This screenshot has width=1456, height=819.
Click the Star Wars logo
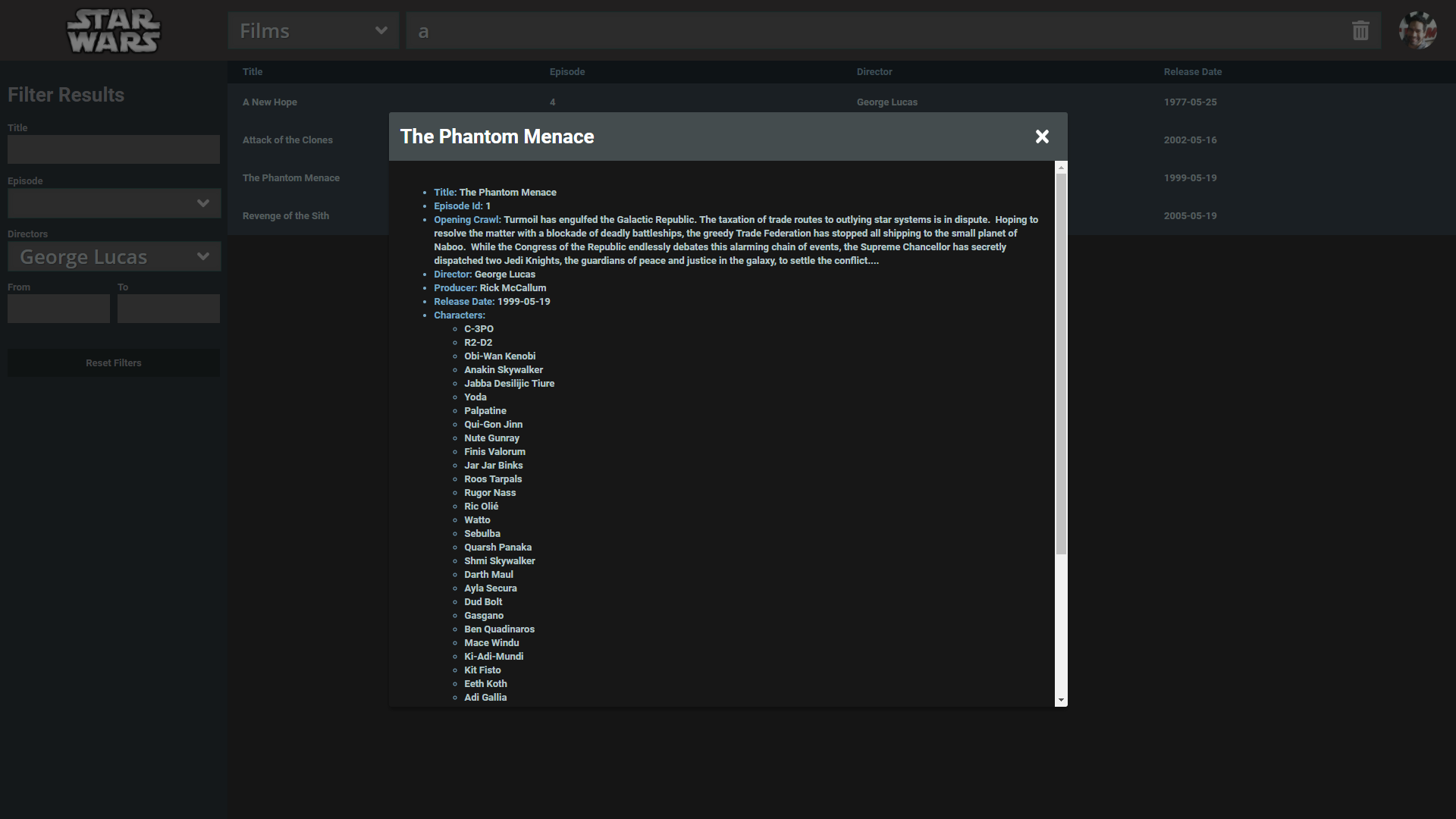(114, 31)
